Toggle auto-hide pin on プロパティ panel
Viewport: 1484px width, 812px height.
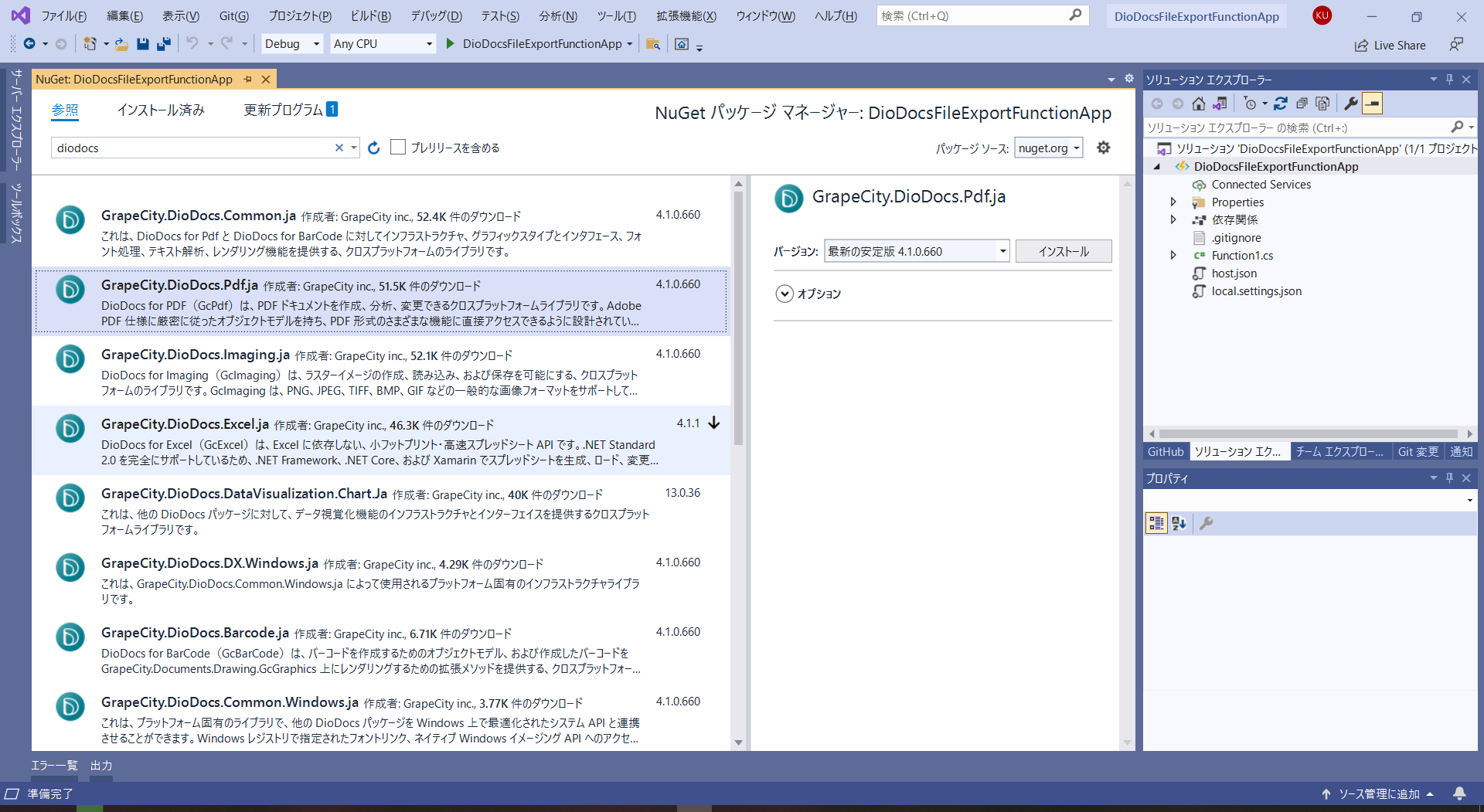[x=1449, y=478]
